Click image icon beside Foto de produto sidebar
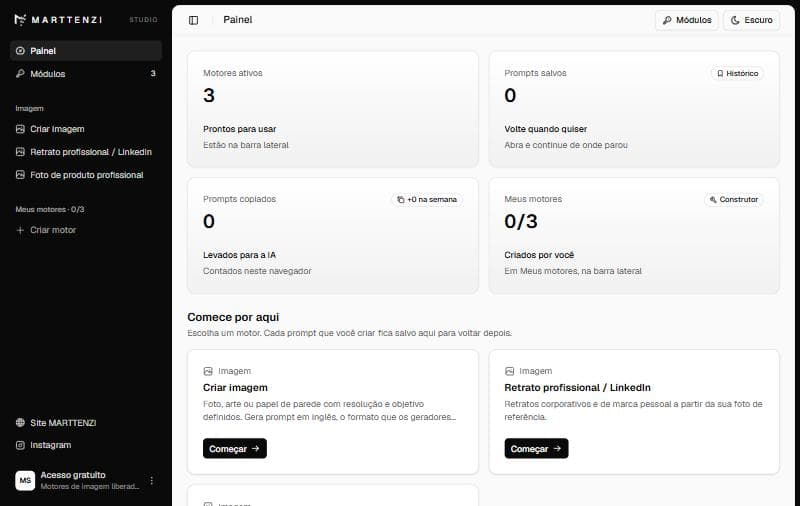This screenshot has width=800, height=506. click(x=20, y=175)
